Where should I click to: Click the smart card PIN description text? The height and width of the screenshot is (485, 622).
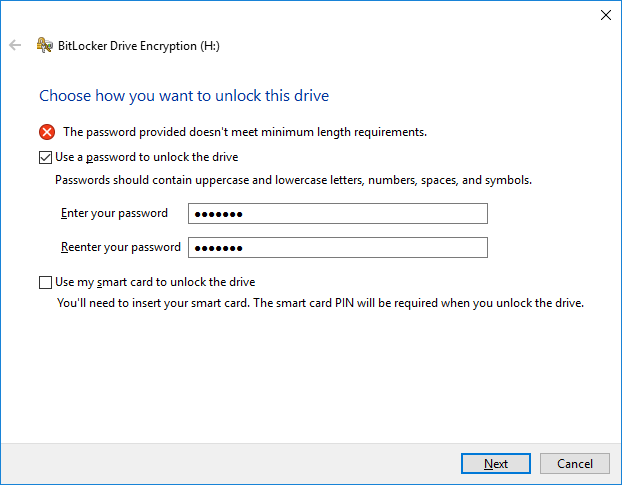[320, 303]
